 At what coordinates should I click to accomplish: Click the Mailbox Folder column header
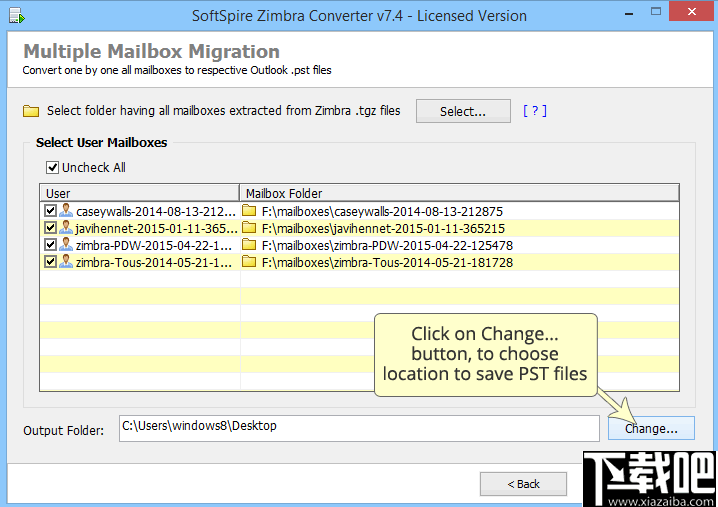(459, 193)
